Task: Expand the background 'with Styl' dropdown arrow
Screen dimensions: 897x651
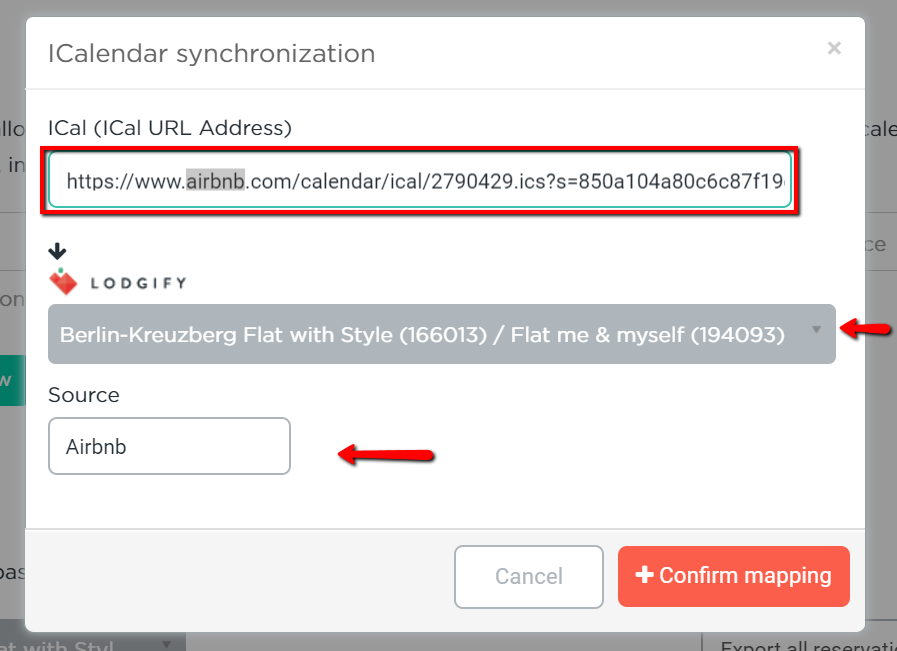Action: 166,644
